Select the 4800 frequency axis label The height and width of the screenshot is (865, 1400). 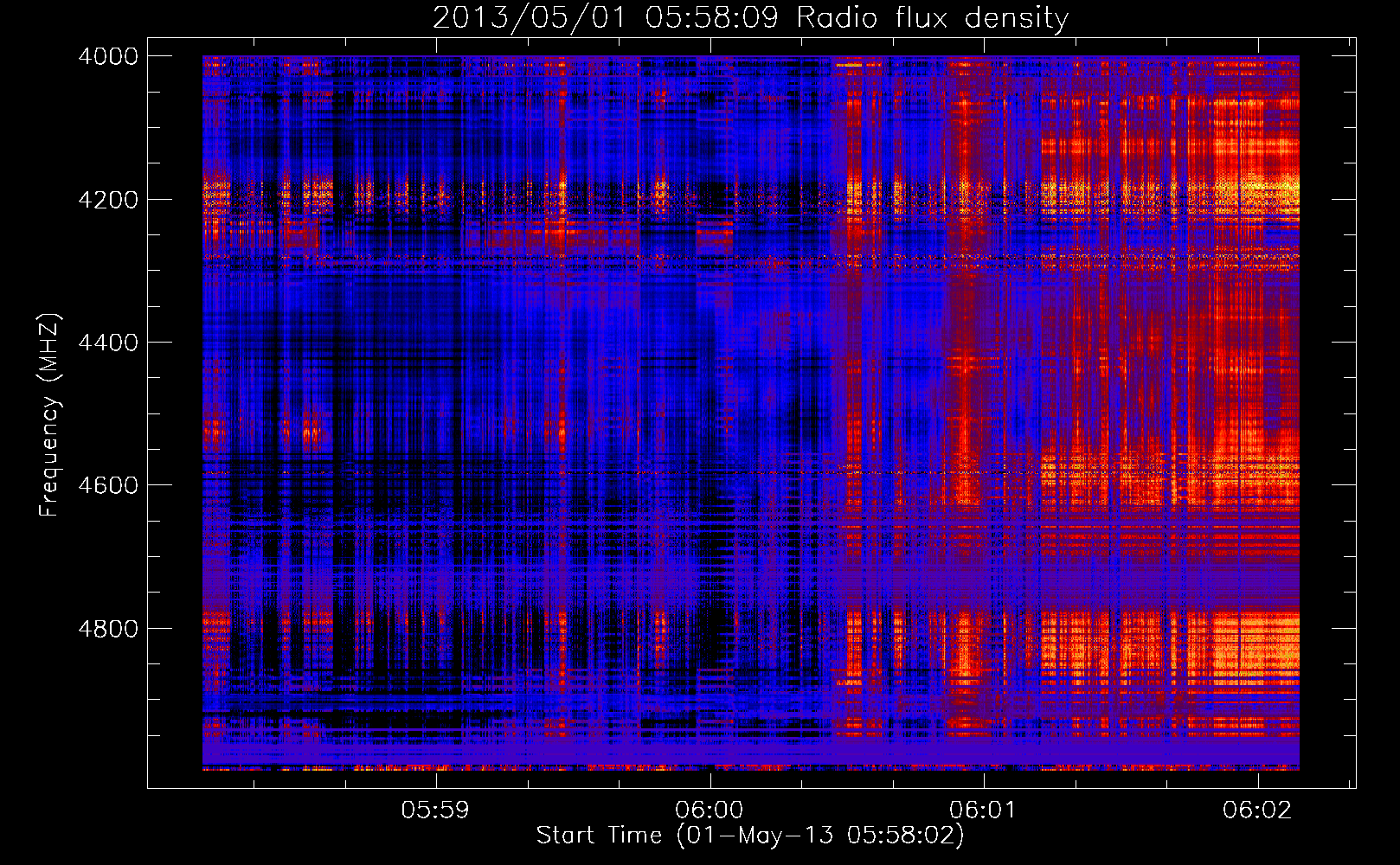point(108,629)
